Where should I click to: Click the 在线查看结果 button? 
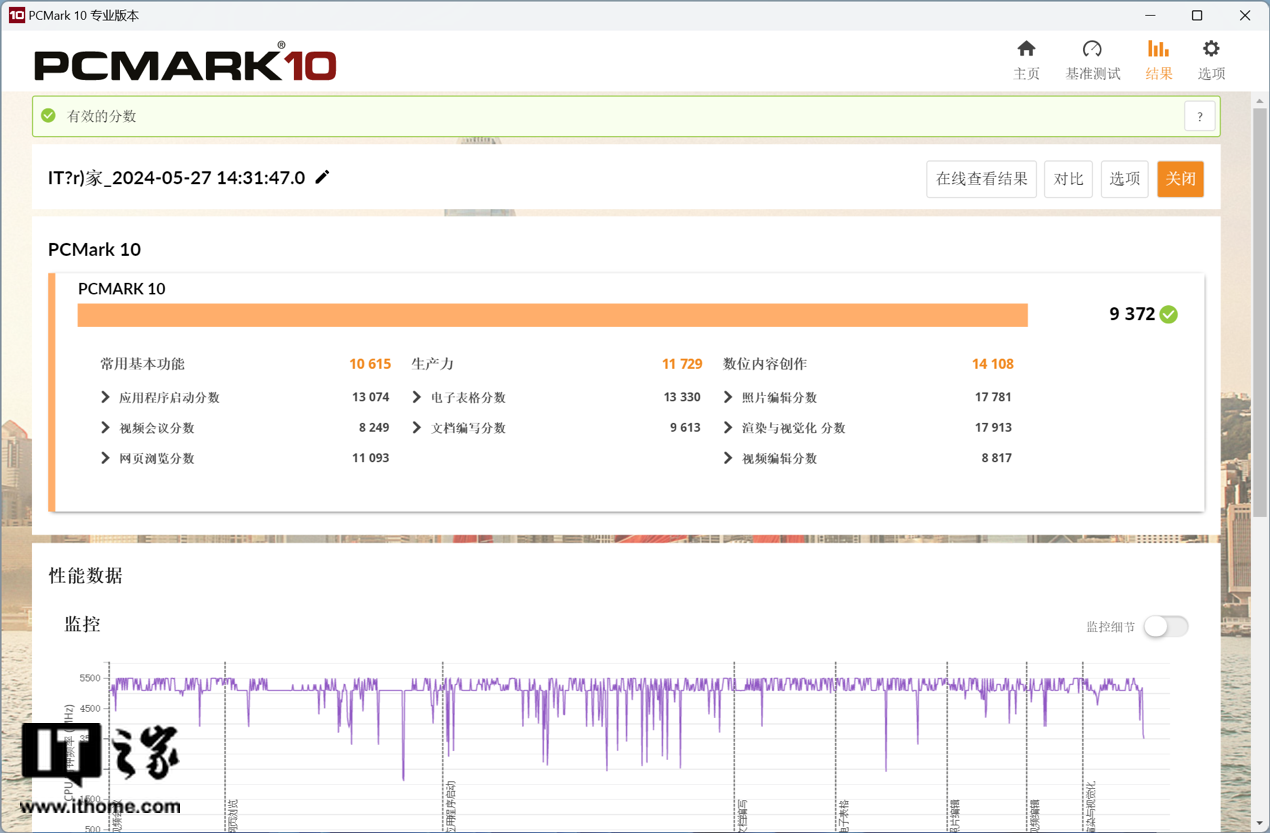click(x=981, y=179)
